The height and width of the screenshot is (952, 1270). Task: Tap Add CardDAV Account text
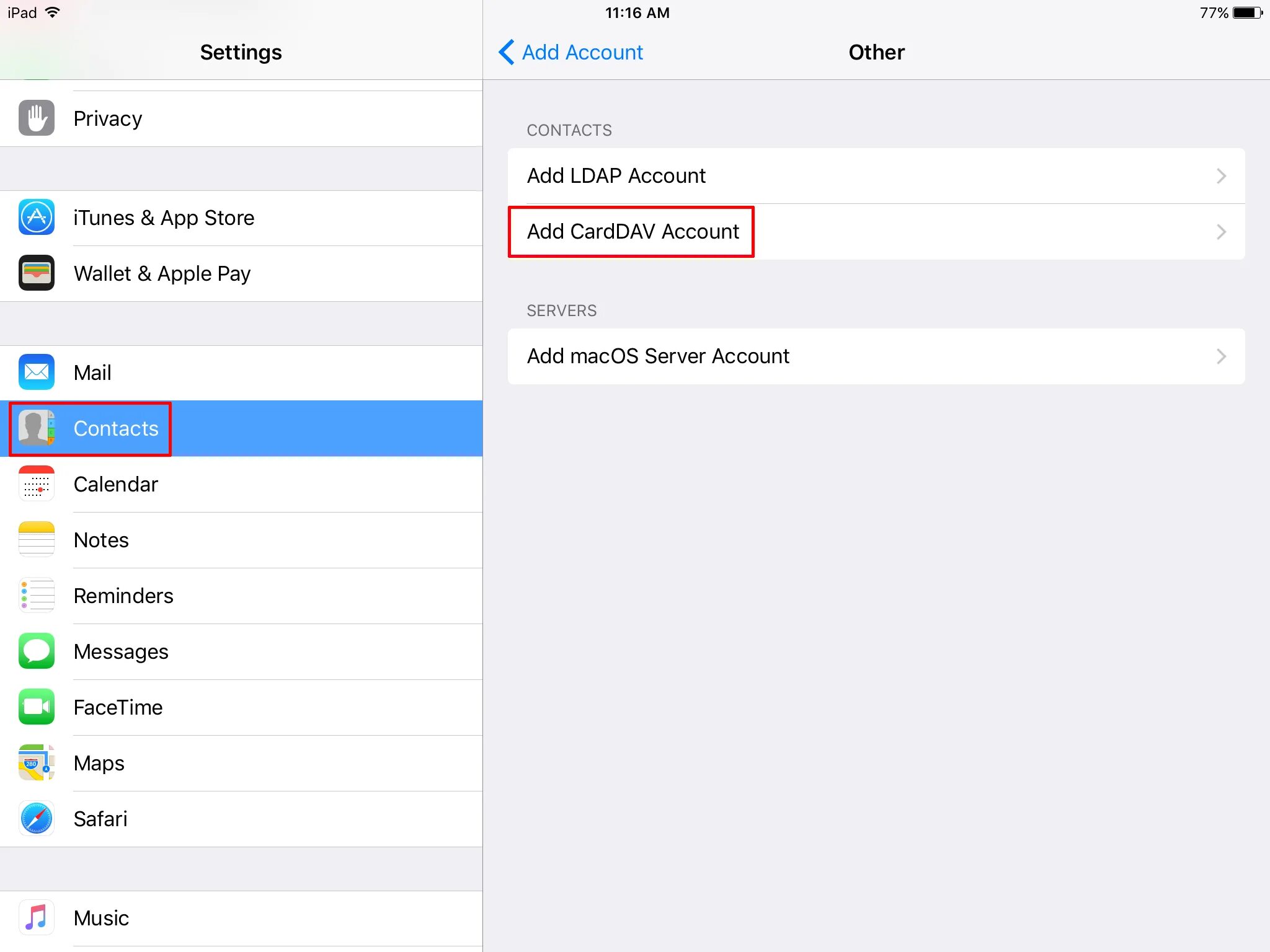pyautogui.click(x=633, y=232)
